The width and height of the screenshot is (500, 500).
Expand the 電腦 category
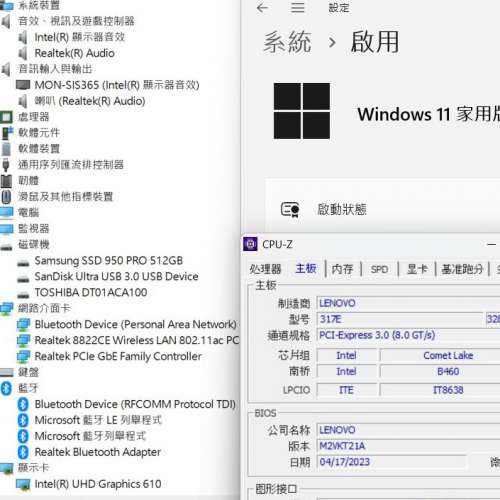[x=28, y=212]
